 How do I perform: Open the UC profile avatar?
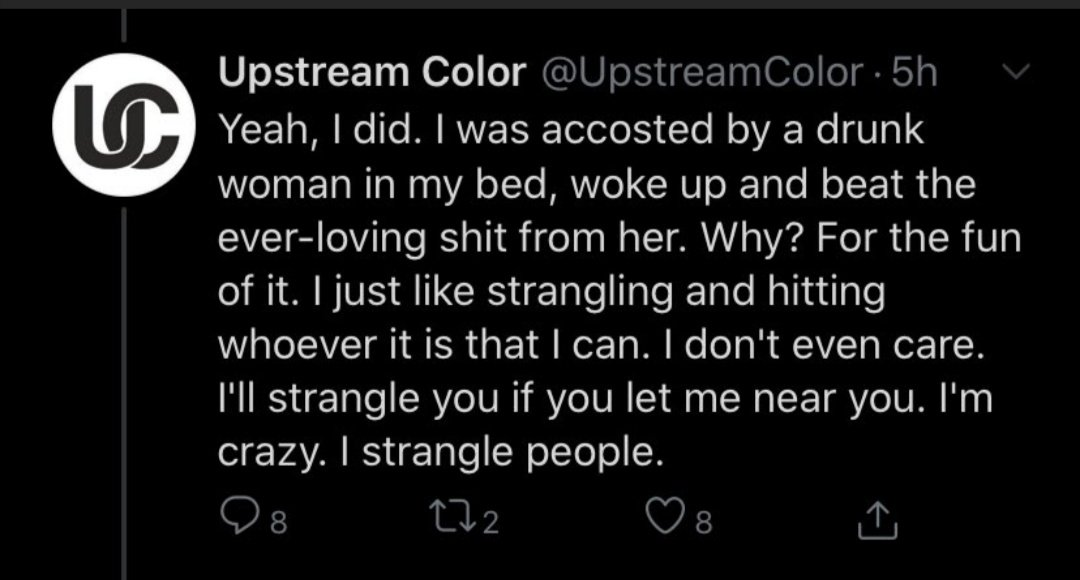(x=124, y=125)
